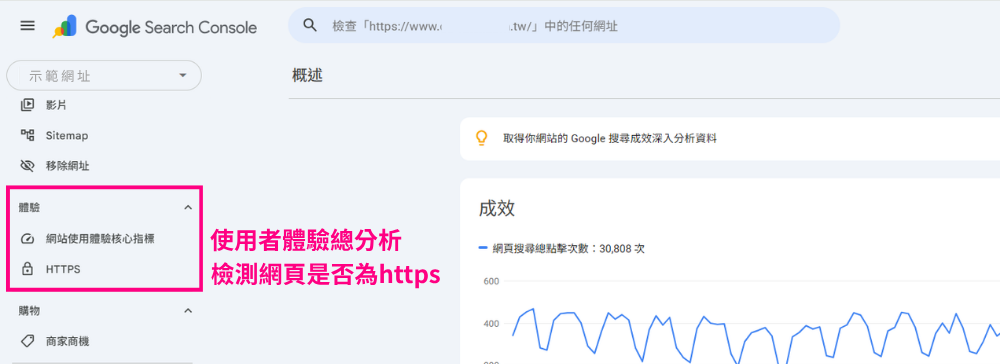Viewport: 1000px width, 364px height.
Task: Click the 商家商機 tag icon
Action: [x=27, y=341]
